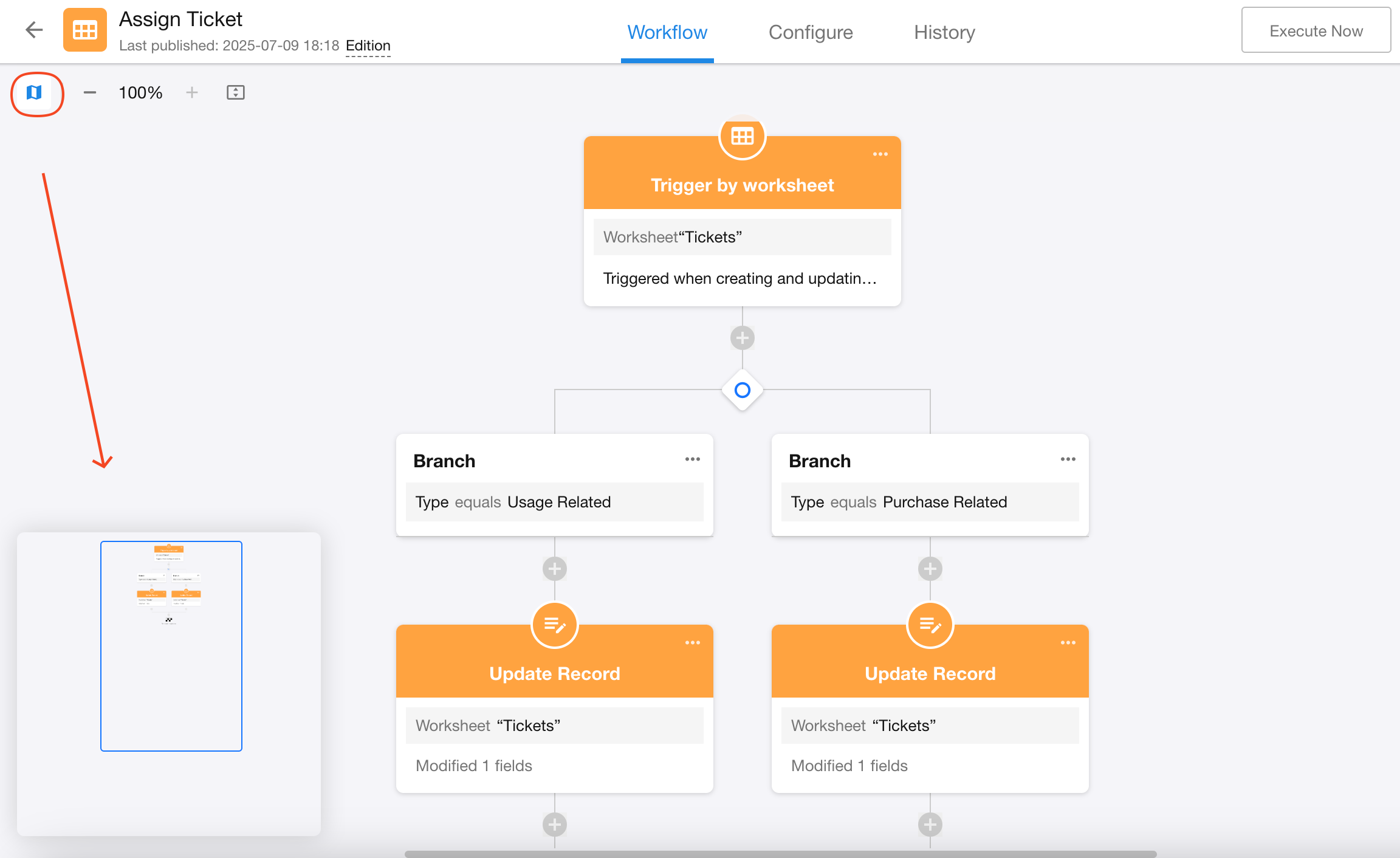Open the Trigger by worksheet node icon

click(x=742, y=137)
